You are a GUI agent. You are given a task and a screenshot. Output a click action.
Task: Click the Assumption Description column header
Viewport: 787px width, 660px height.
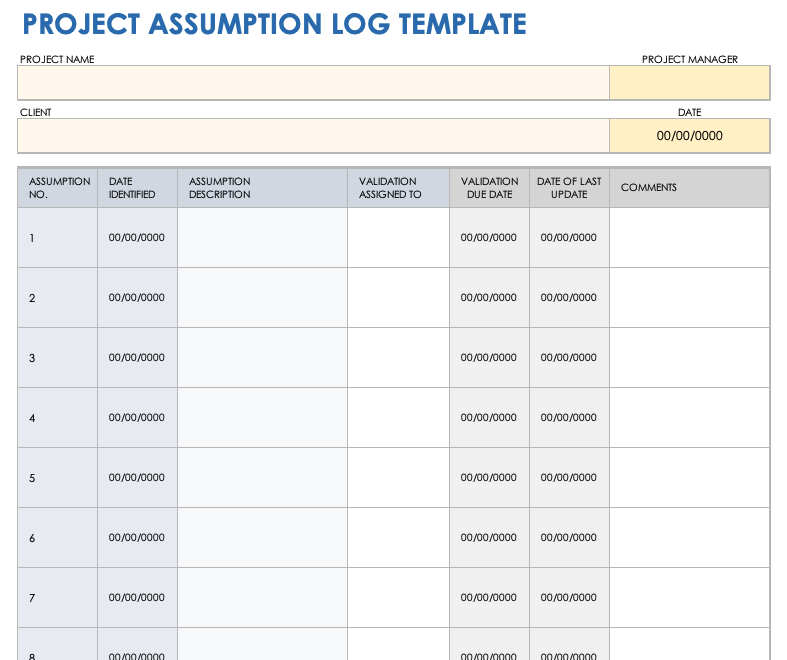[x=262, y=188]
